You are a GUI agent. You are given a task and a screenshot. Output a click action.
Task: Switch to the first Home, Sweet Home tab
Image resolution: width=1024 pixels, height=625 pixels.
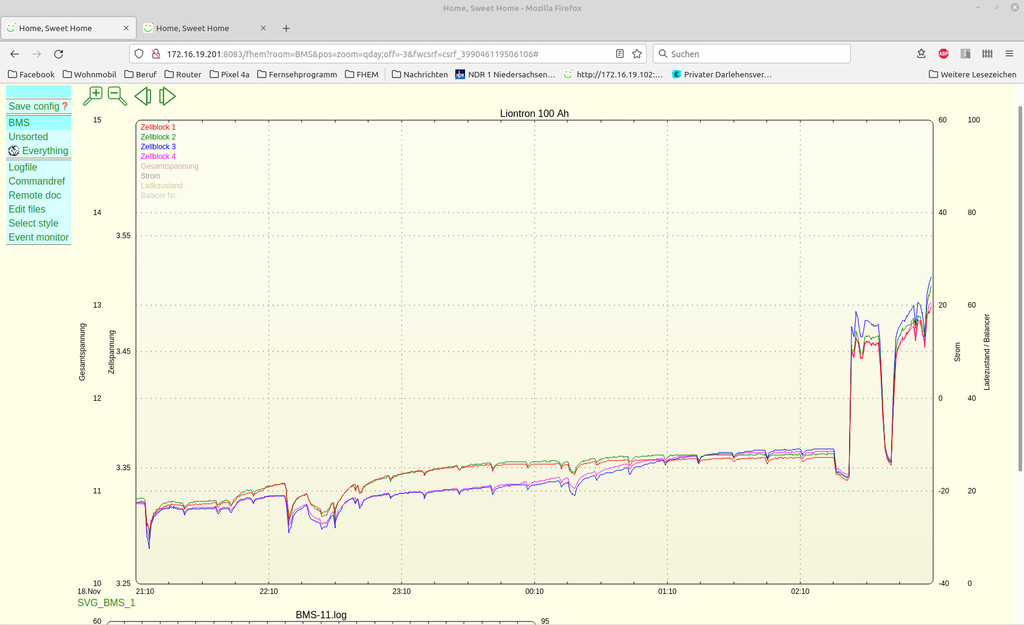coord(69,28)
